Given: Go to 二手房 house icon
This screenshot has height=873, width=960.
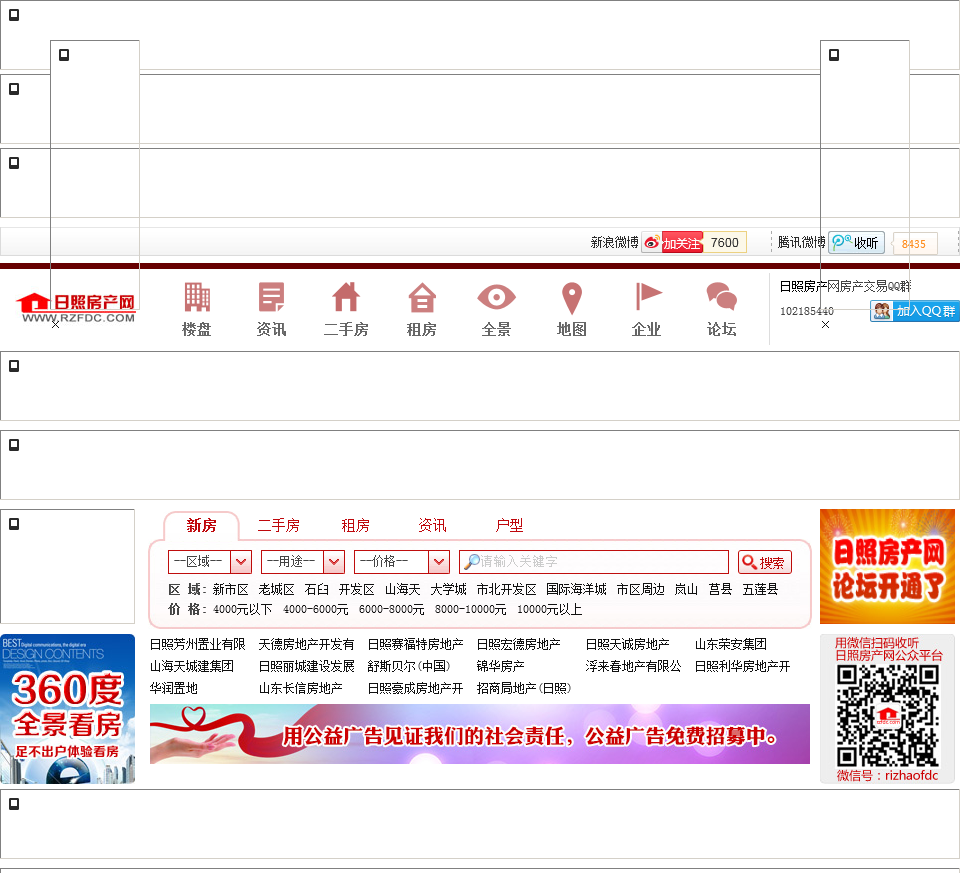Looking at the screenshot, I should (x=346, y=309).
